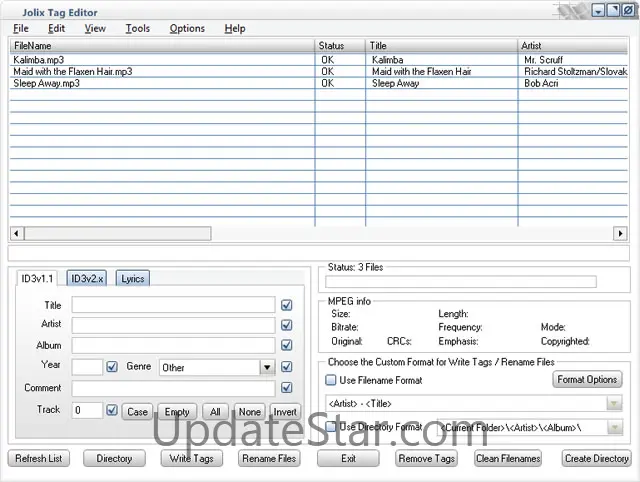Open the Tools menu

pyautogui.click(x=138, y=28)
